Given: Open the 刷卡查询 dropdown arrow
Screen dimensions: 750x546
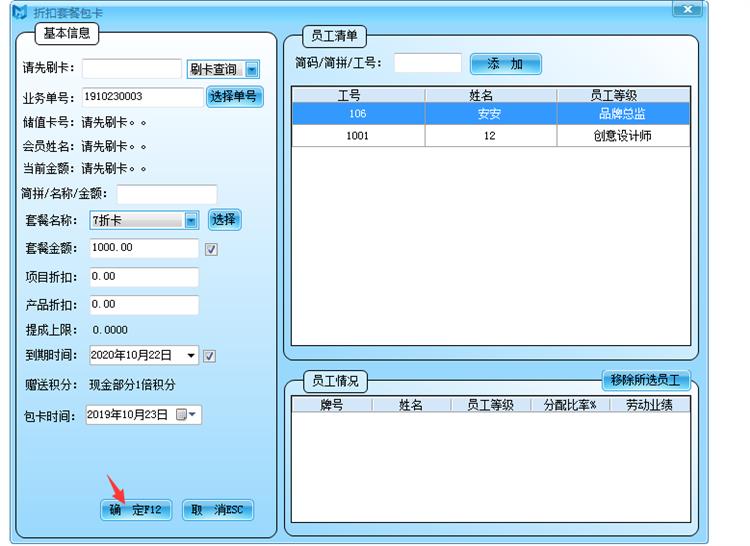Looking at the screenshot, I should coord(252,69).
